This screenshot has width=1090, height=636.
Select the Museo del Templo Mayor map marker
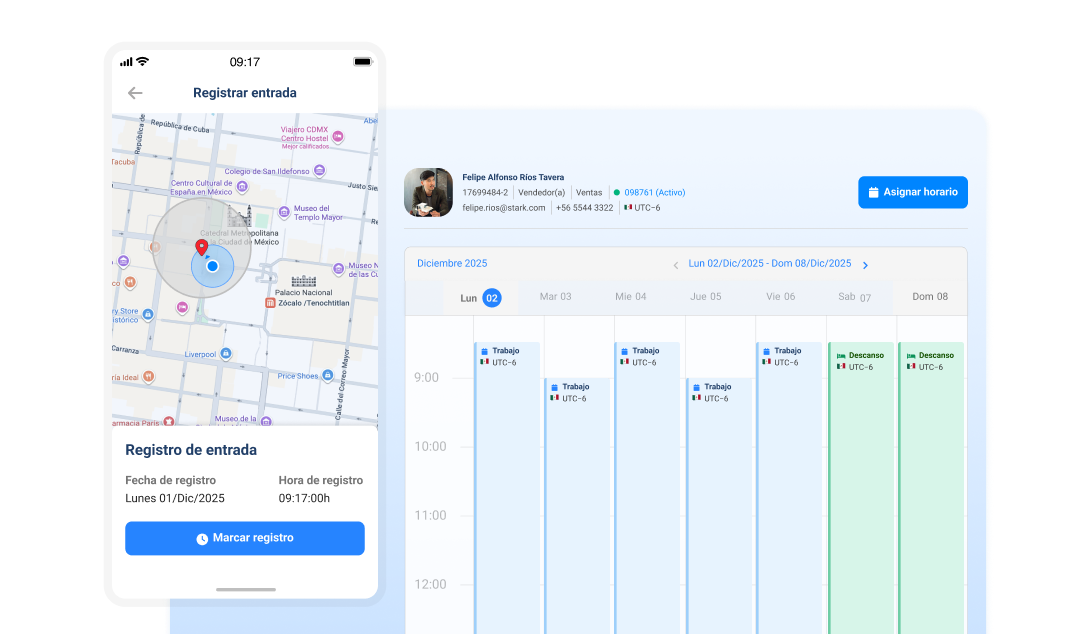tap(284, 212)
